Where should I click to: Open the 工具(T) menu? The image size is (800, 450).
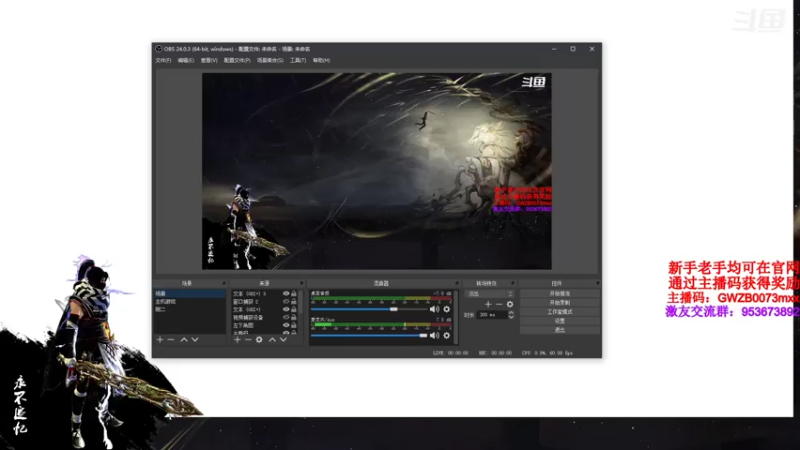tap(298, 60)
